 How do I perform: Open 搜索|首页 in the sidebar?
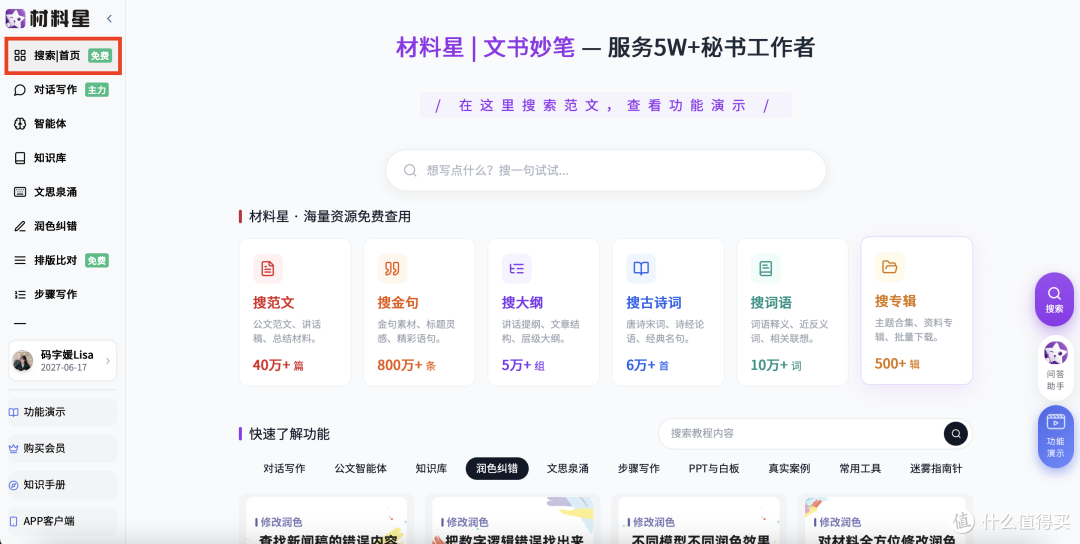[x=63, y=56]
